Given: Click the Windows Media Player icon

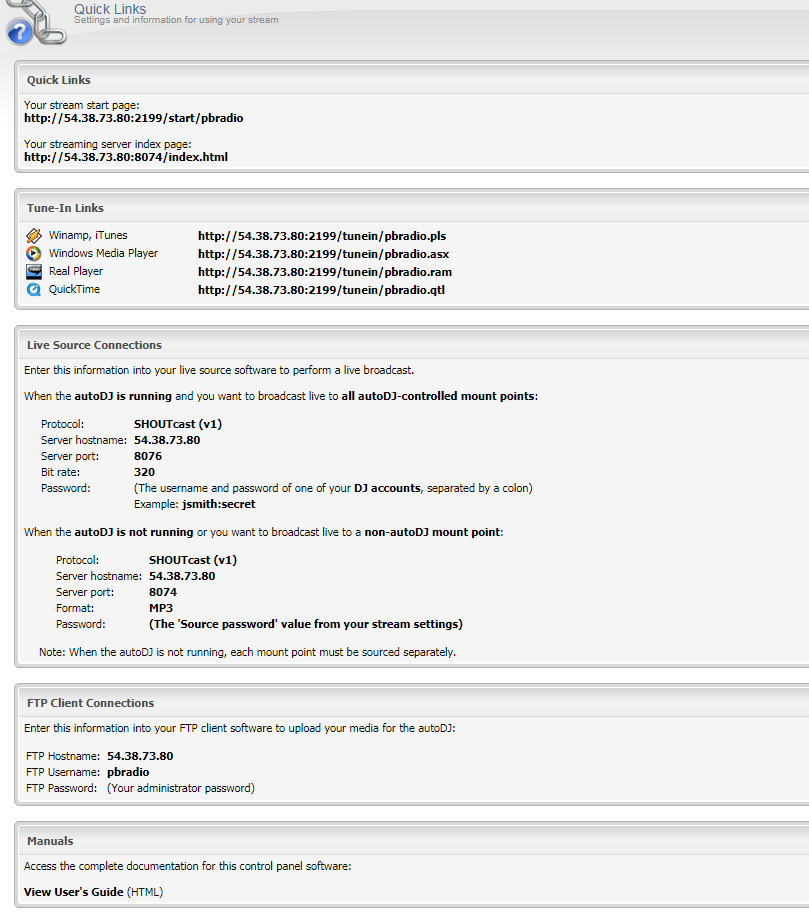Looking at the screenshot, I should click(x=33, y=254).
